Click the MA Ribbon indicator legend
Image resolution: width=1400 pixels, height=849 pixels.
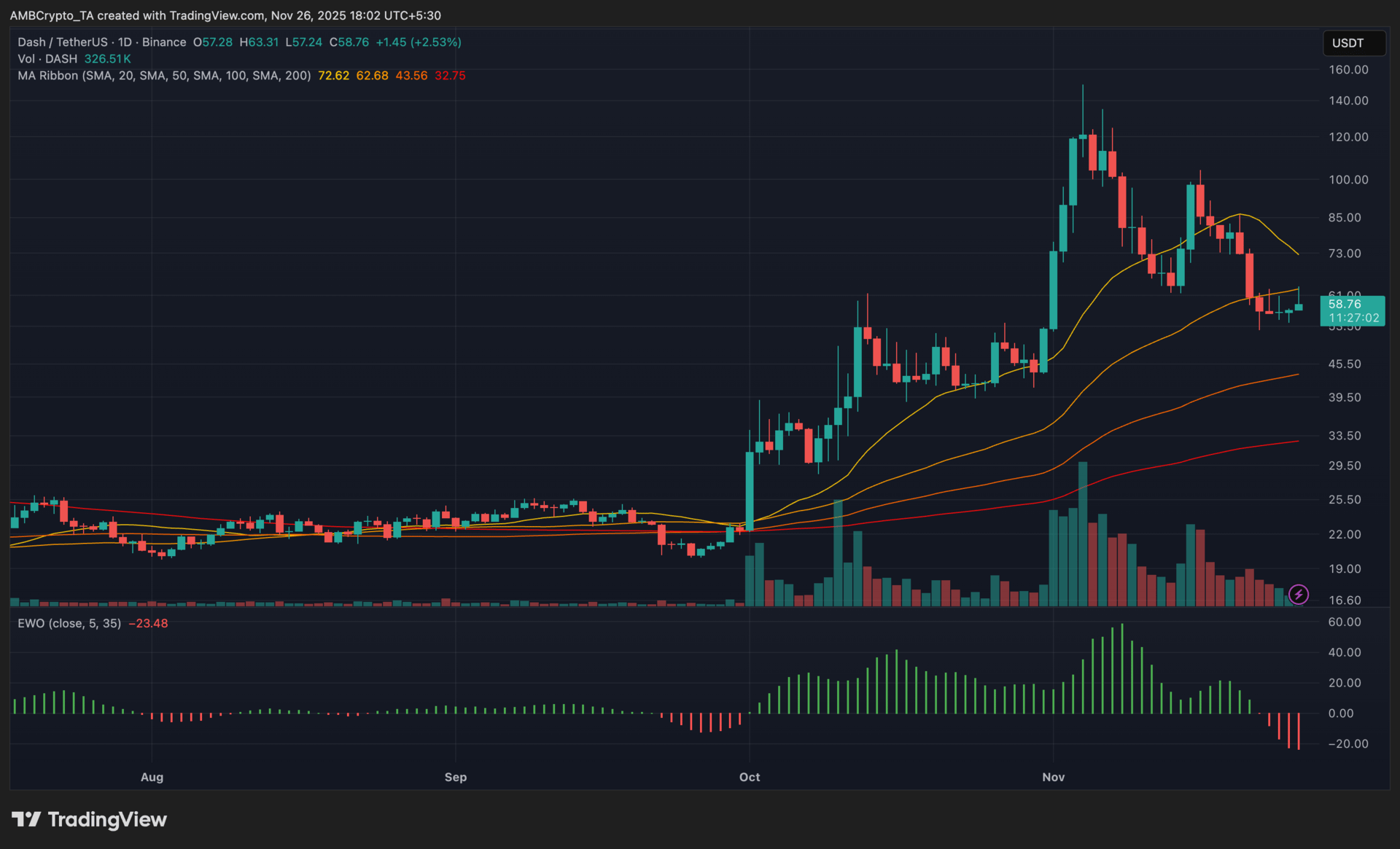click(164, 76)
